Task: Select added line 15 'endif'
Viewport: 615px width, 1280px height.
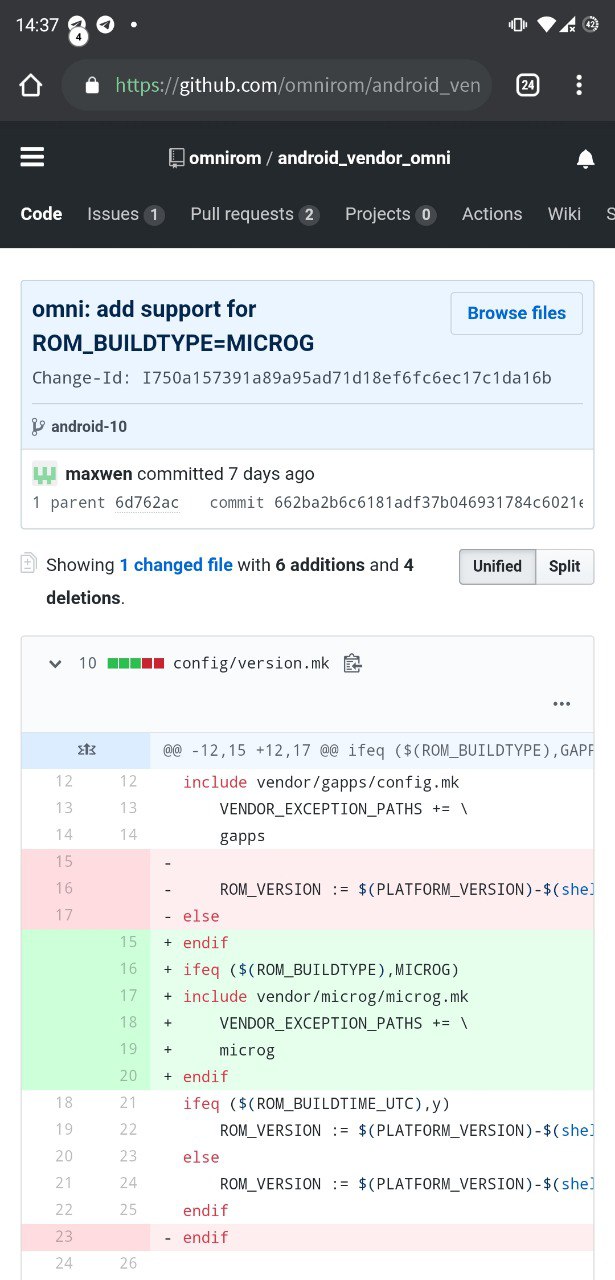Action: [x=307, y=943]
